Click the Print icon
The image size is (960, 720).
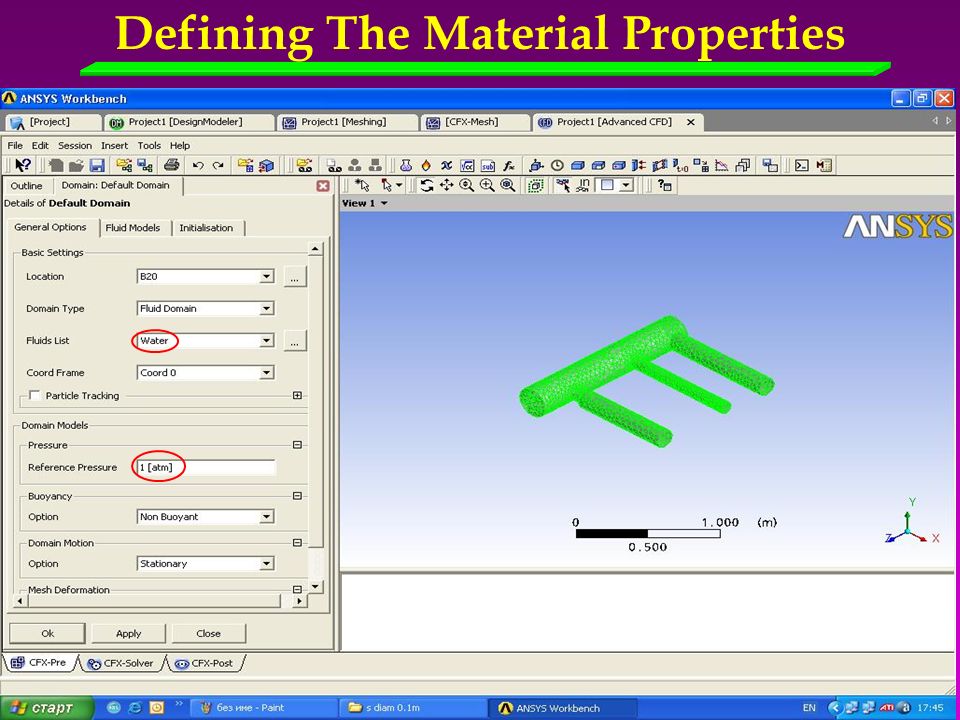[172, 165]
